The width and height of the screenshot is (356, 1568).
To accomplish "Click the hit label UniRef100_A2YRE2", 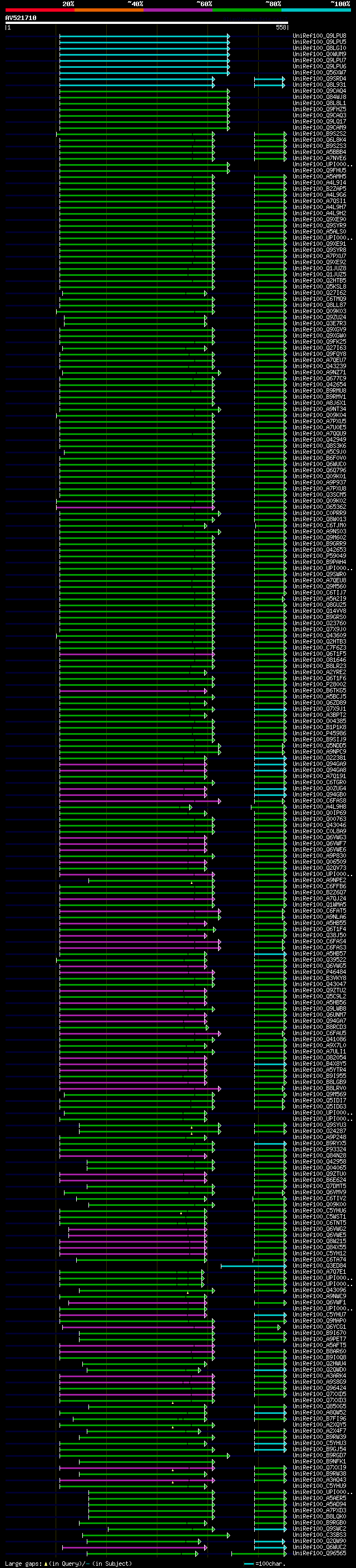I will pyautogui.click(x=319, y=672).
